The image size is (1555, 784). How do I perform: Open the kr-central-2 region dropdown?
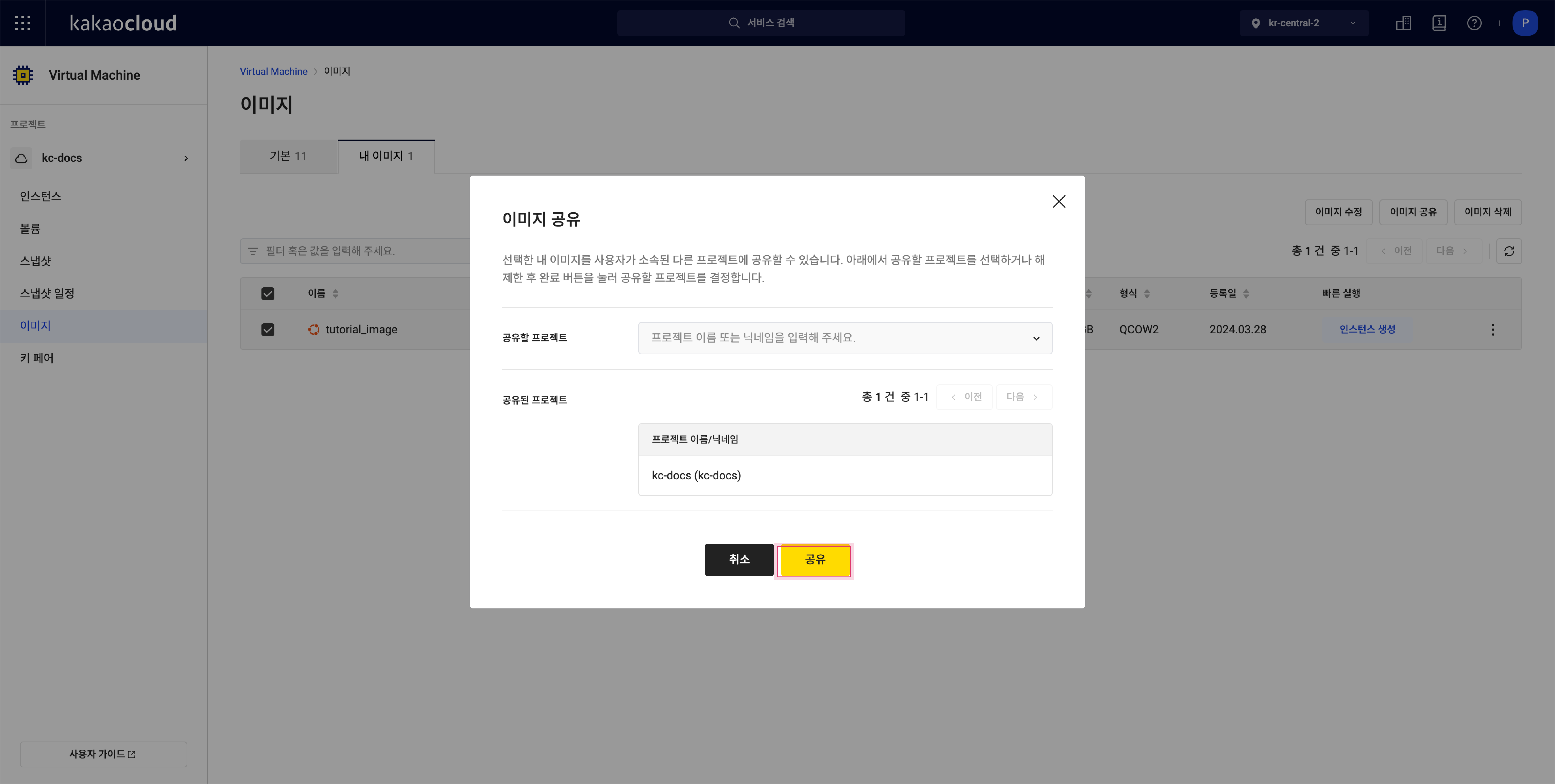tap(1304, 23)
